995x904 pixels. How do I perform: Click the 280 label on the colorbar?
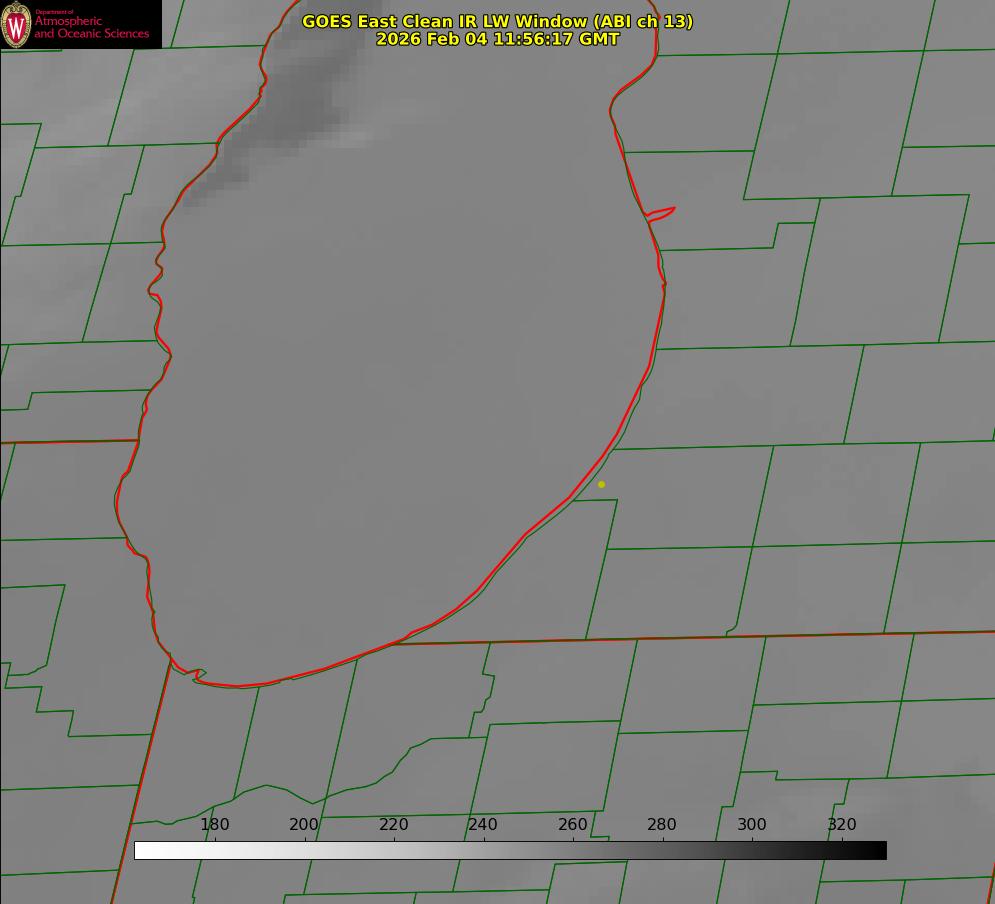pos(662,825)
